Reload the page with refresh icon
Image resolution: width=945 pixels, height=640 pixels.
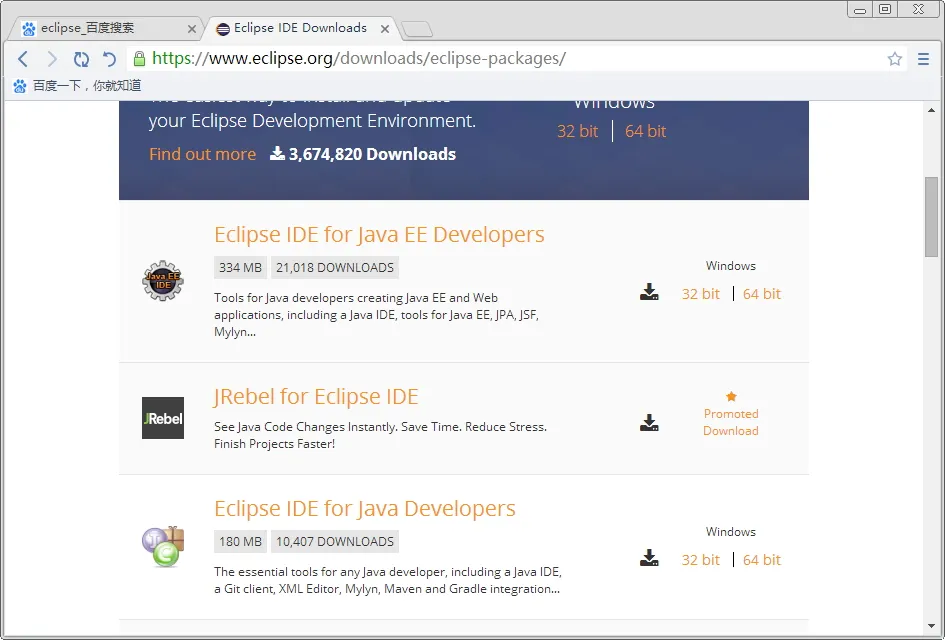click(81, 59)
